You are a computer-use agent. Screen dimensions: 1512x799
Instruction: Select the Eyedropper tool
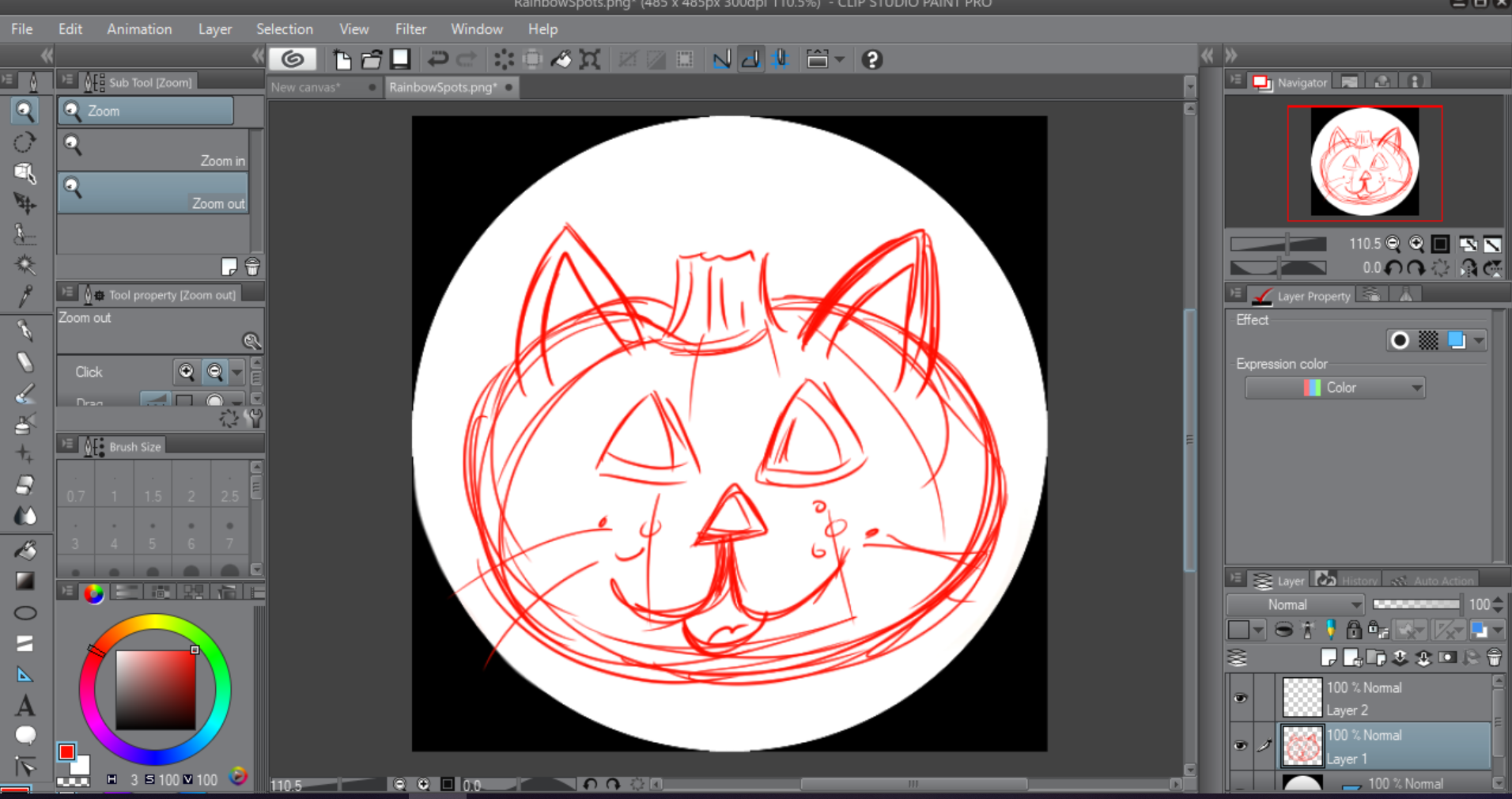pyautogui.click(x=25, y=297)
